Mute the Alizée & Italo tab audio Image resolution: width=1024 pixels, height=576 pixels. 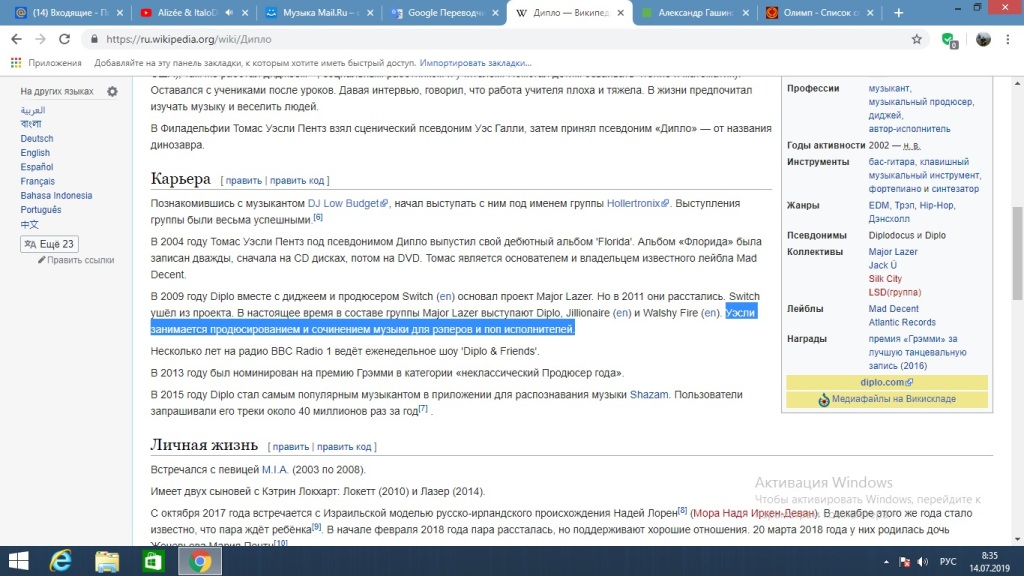click(x=229, y=12)
